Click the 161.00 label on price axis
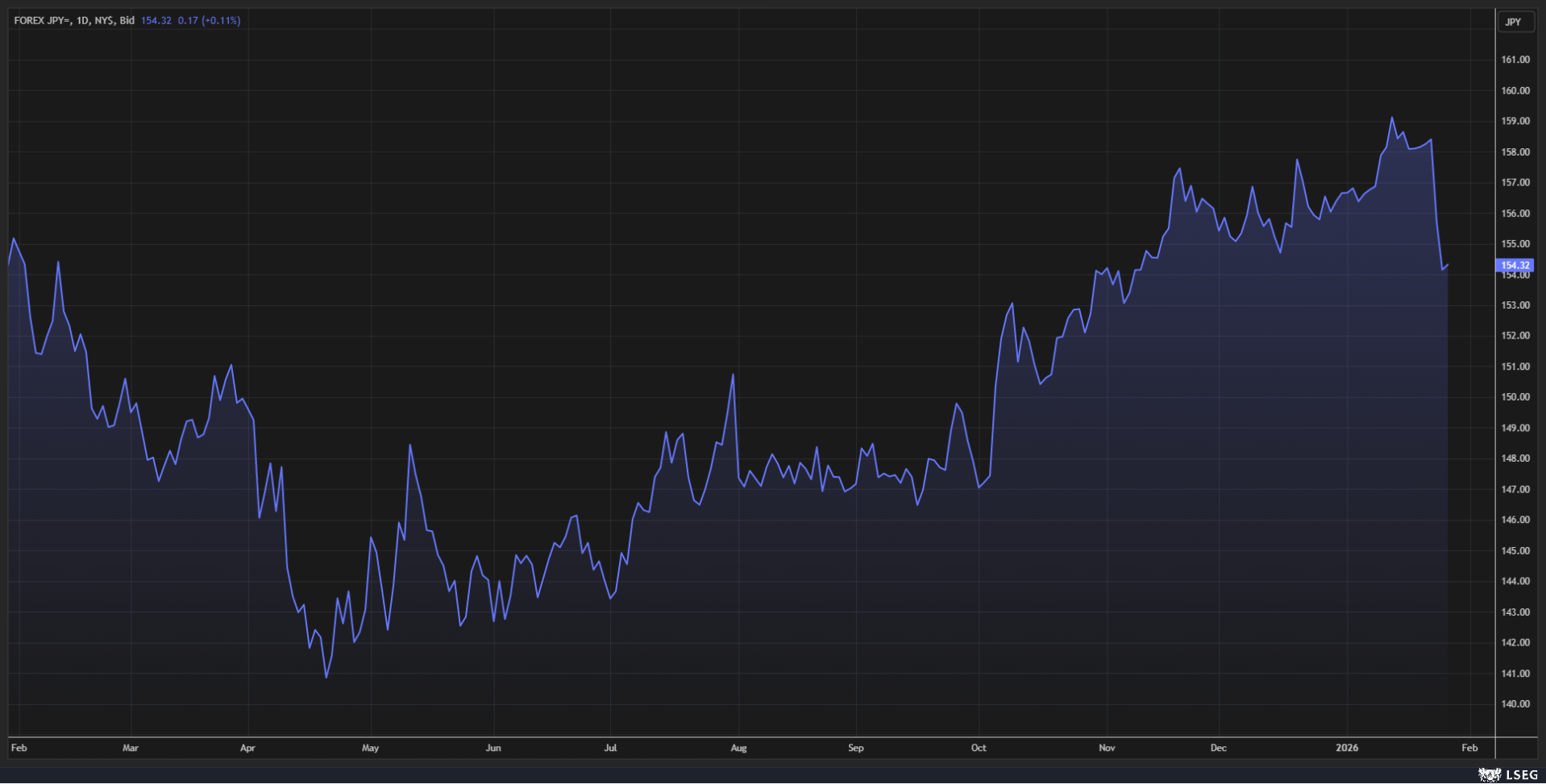 [x=1515, y=60]
